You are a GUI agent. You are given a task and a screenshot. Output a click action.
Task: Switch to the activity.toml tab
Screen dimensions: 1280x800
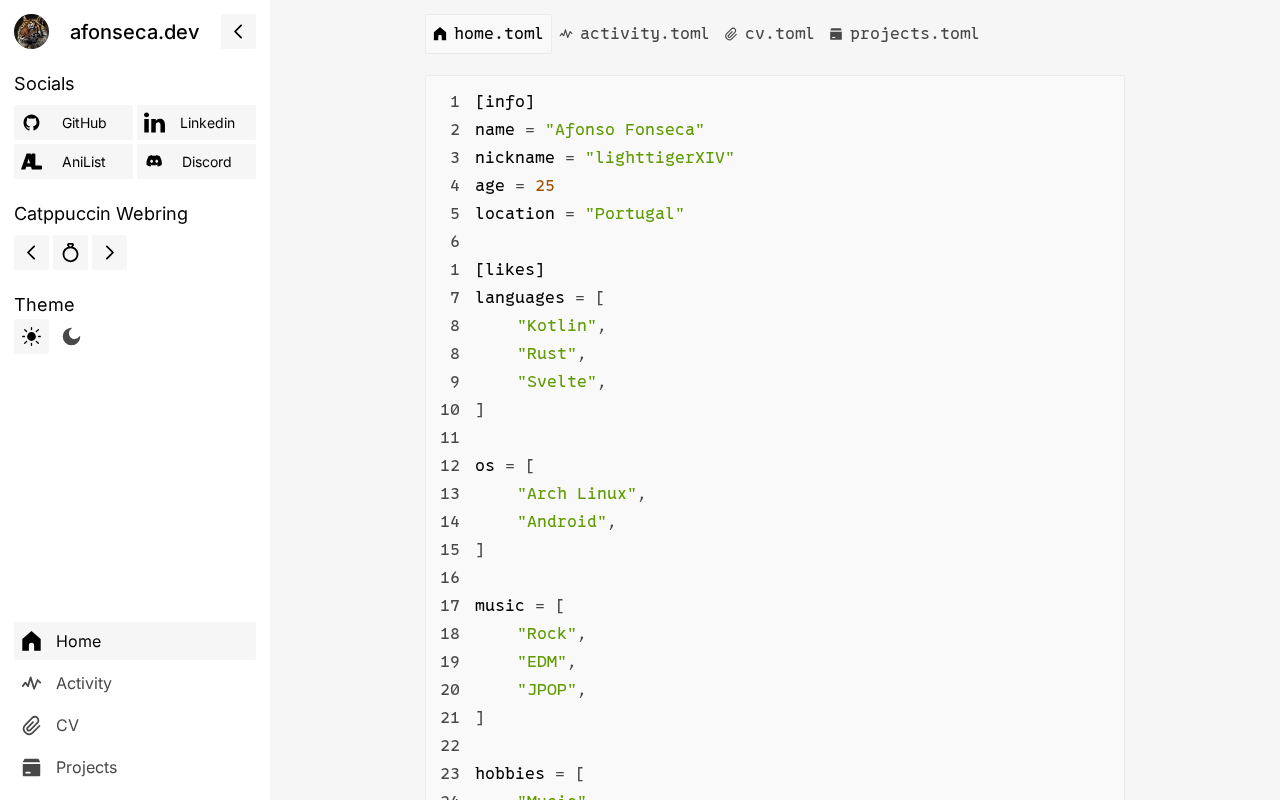(x=634, y=34)
